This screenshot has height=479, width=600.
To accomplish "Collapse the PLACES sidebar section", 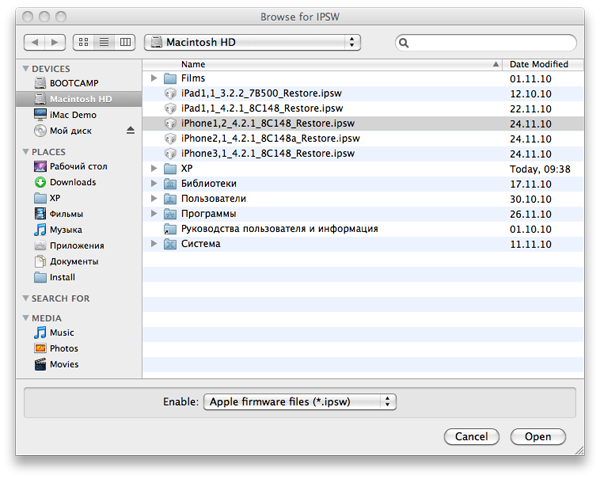I will click(26, 152).
